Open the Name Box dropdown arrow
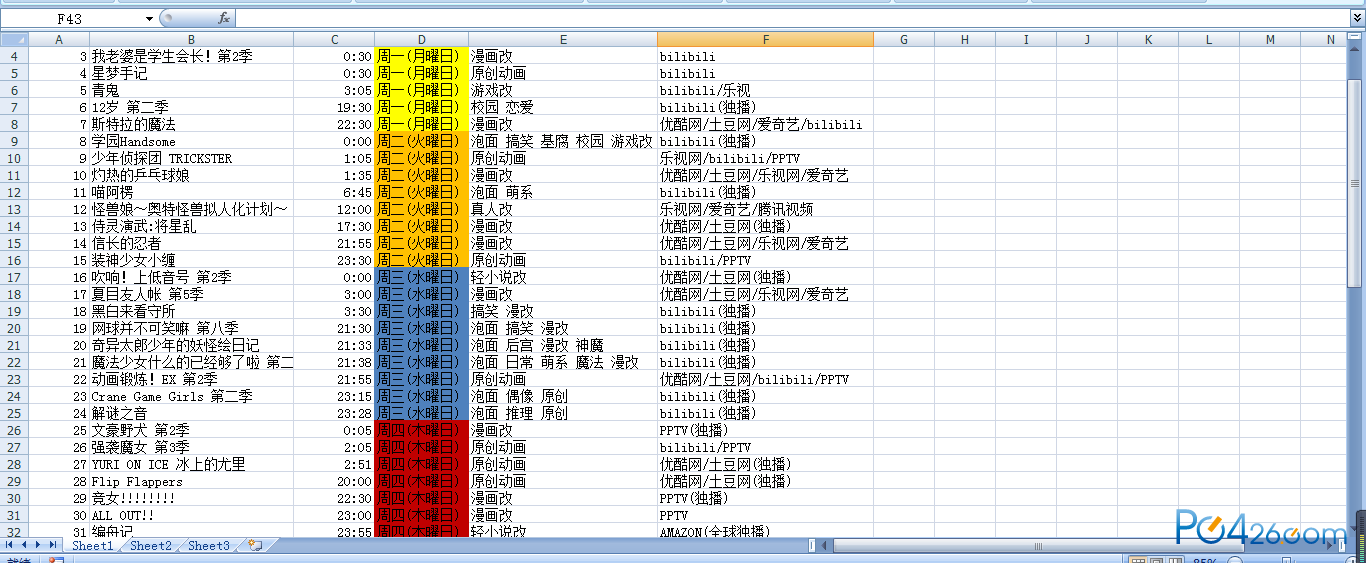1366x563 pixels. click(x=150, y=18)
